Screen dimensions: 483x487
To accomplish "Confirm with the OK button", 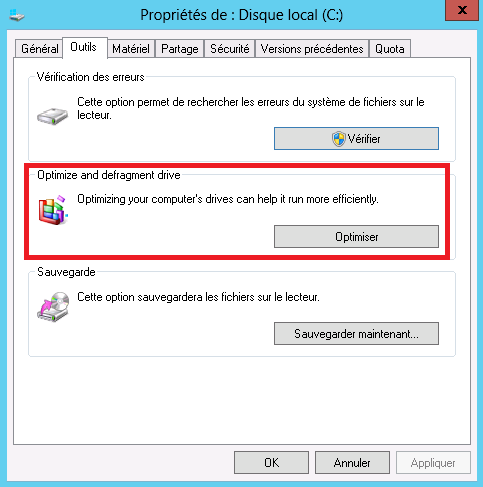I will tap(271, 463).
